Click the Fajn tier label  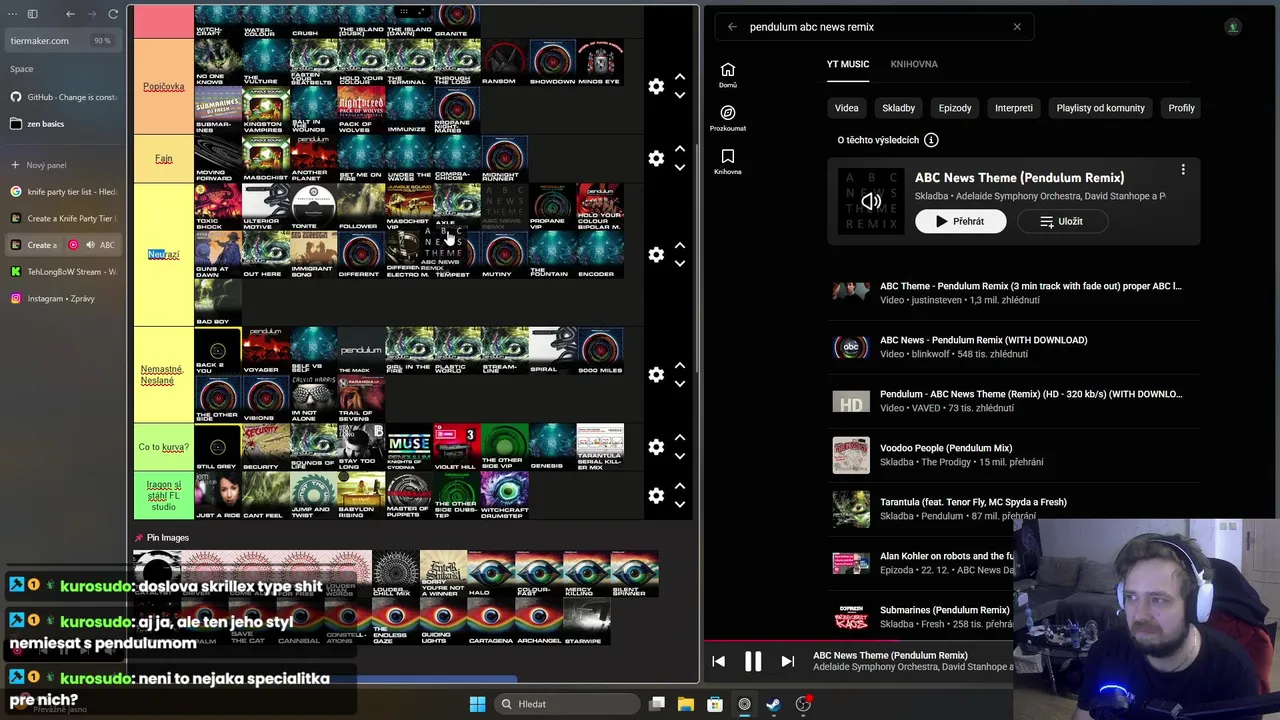163,159
